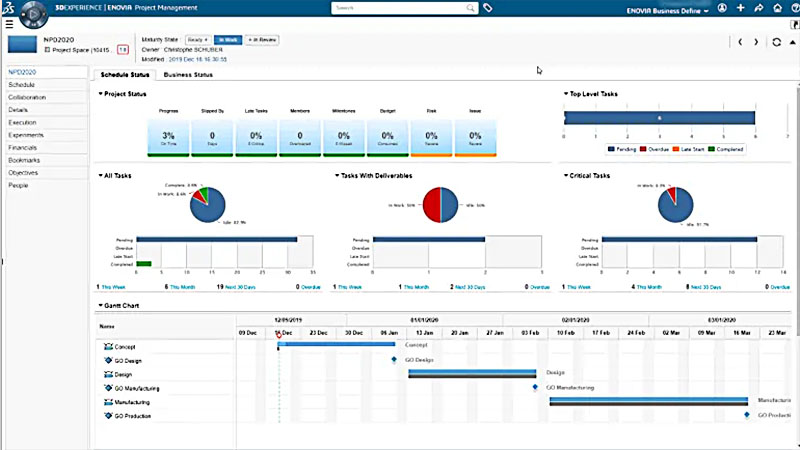Go to next item arrow

[756, 42]
